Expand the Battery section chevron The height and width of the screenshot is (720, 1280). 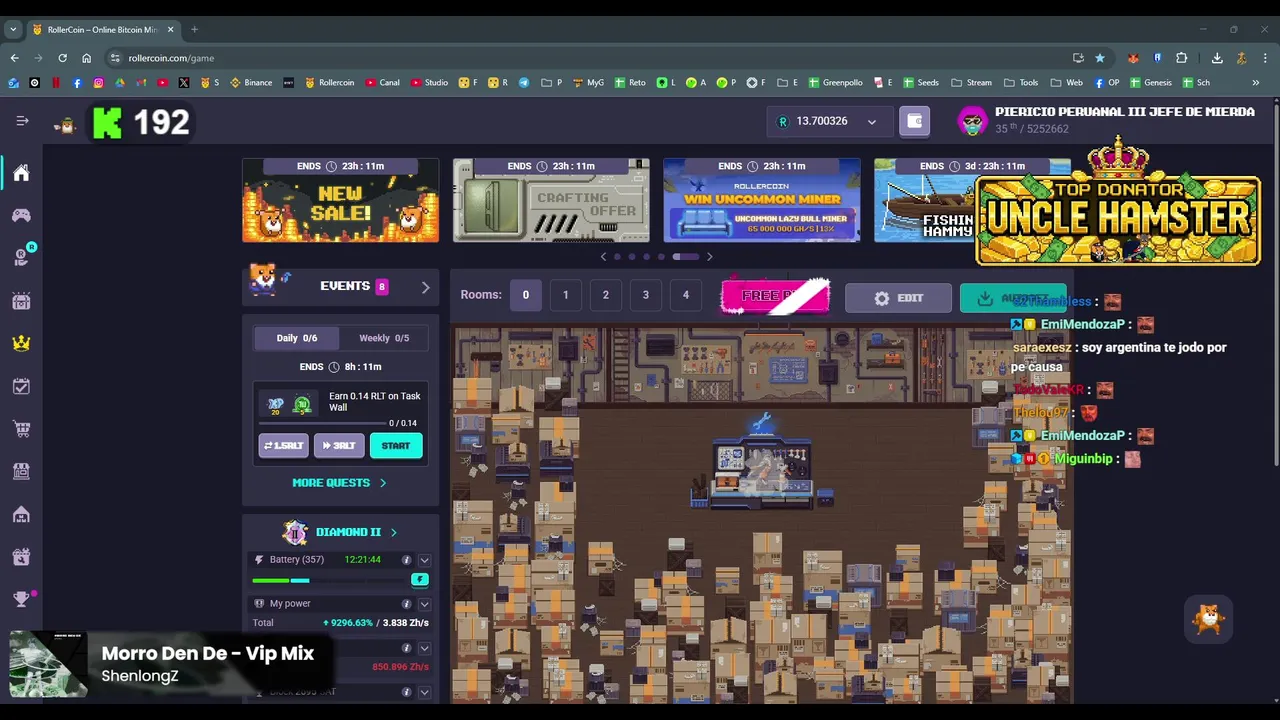pyautogui.click(x=424, y=560)
